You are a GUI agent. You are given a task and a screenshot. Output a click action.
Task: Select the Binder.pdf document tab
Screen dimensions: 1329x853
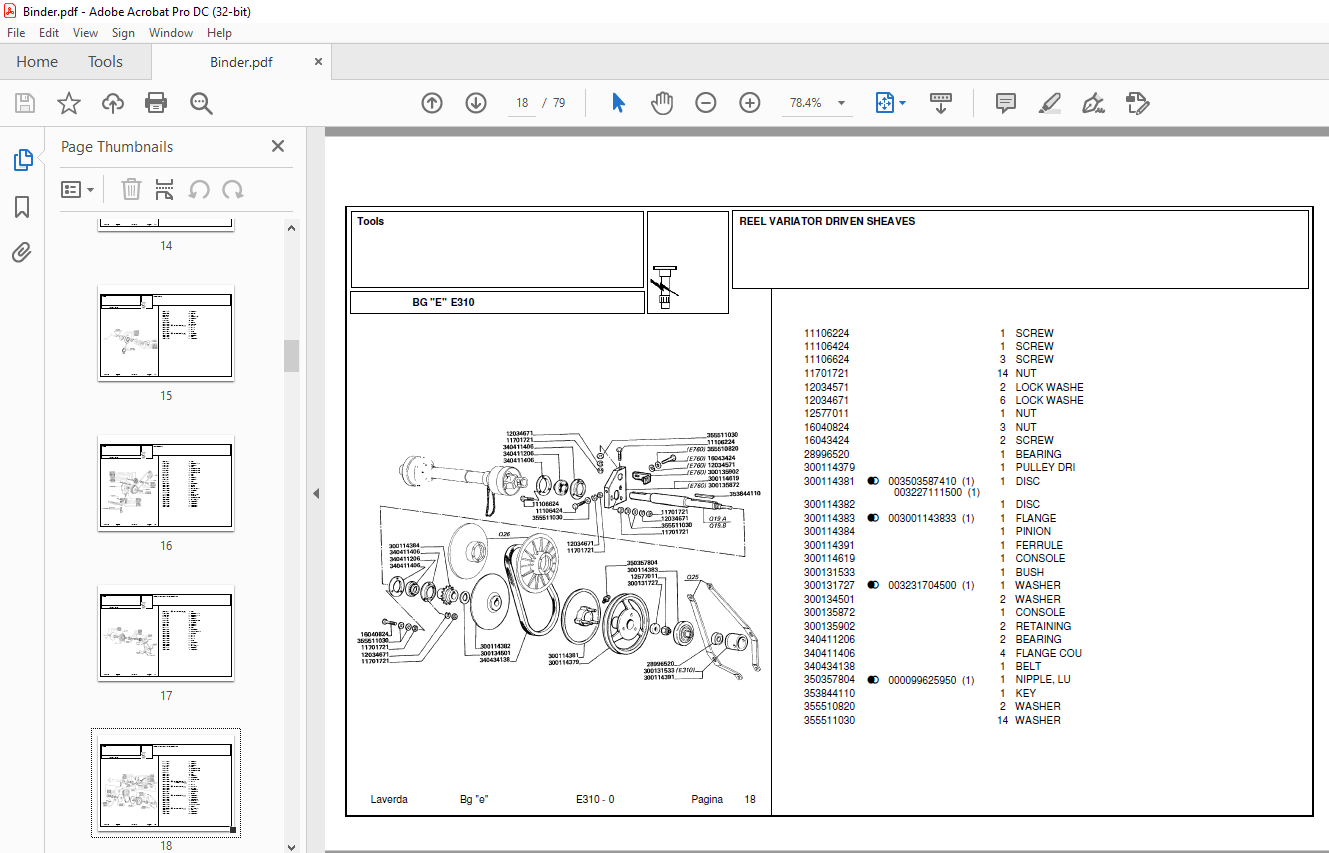(241, 62)
